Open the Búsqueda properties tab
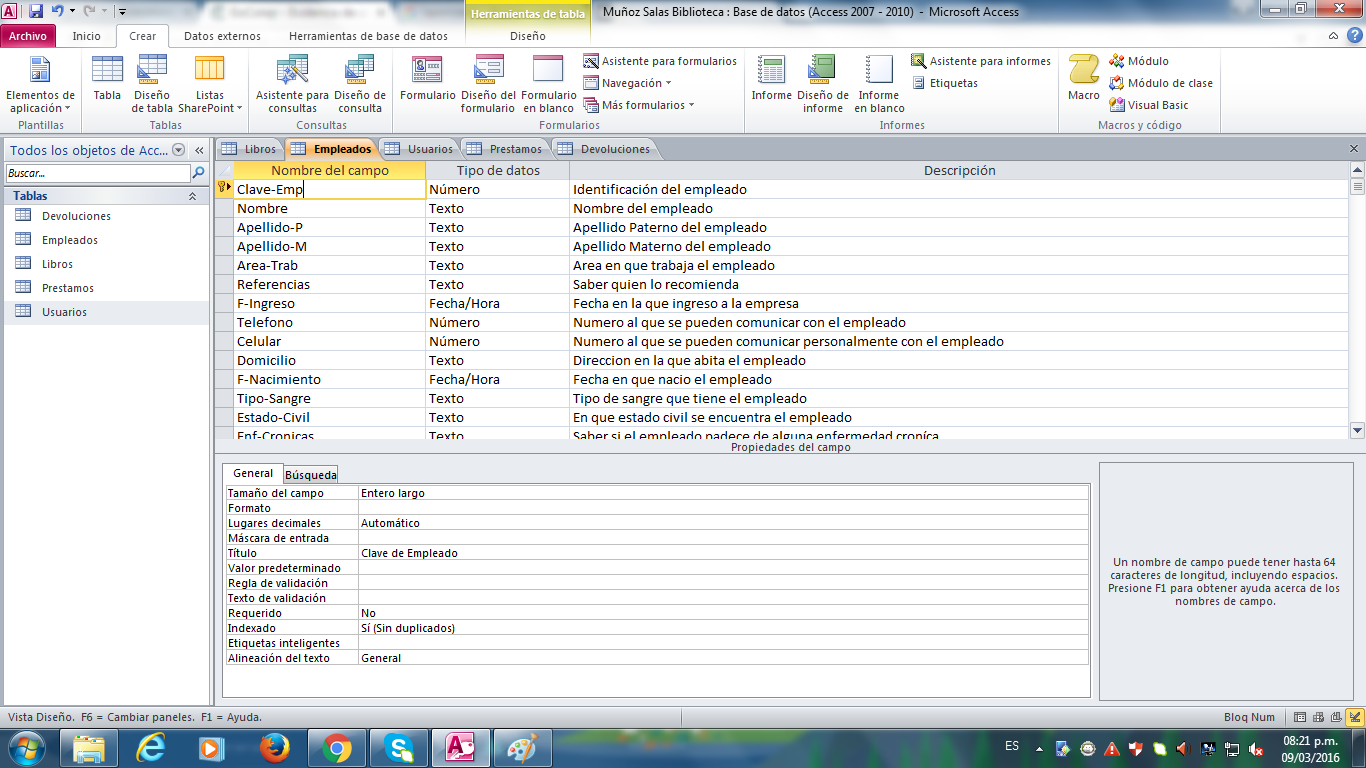The width and height of the screenshot is (1366, 768). 310,474
